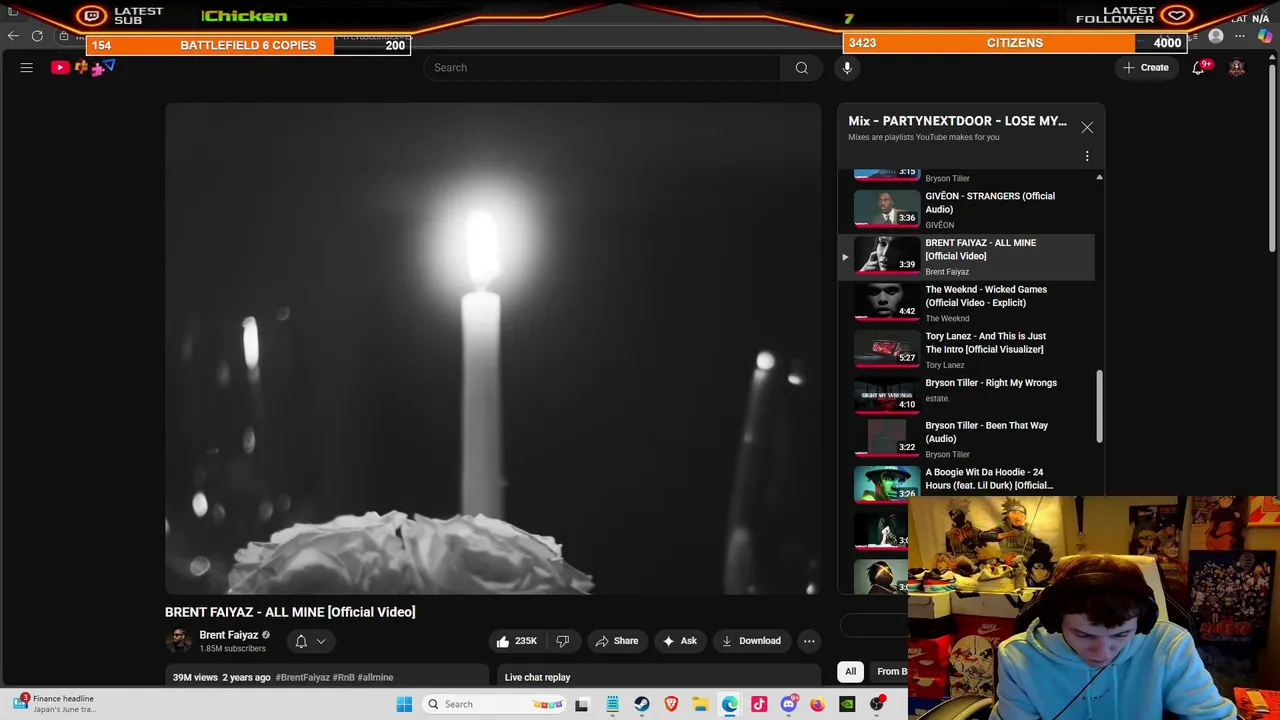1280x720 pixels.
Task: Open Steam from the taskbar
Action: (x=642, y=704)
